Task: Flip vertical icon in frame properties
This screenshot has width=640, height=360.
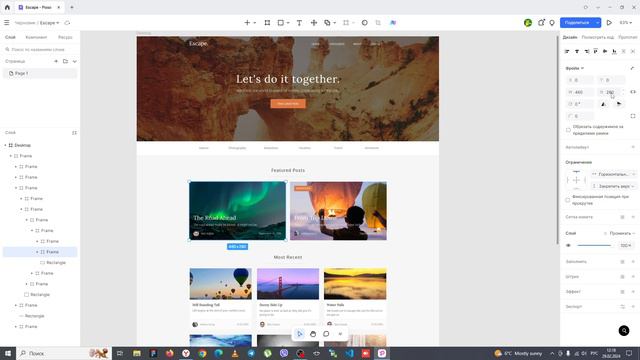Action: [619, 104]
